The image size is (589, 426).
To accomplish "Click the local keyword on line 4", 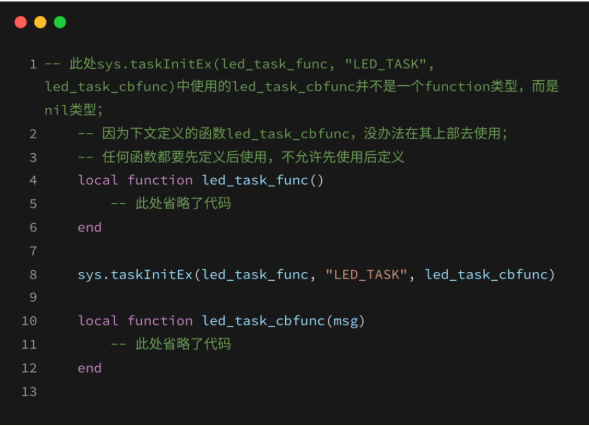I will point(98,180).
